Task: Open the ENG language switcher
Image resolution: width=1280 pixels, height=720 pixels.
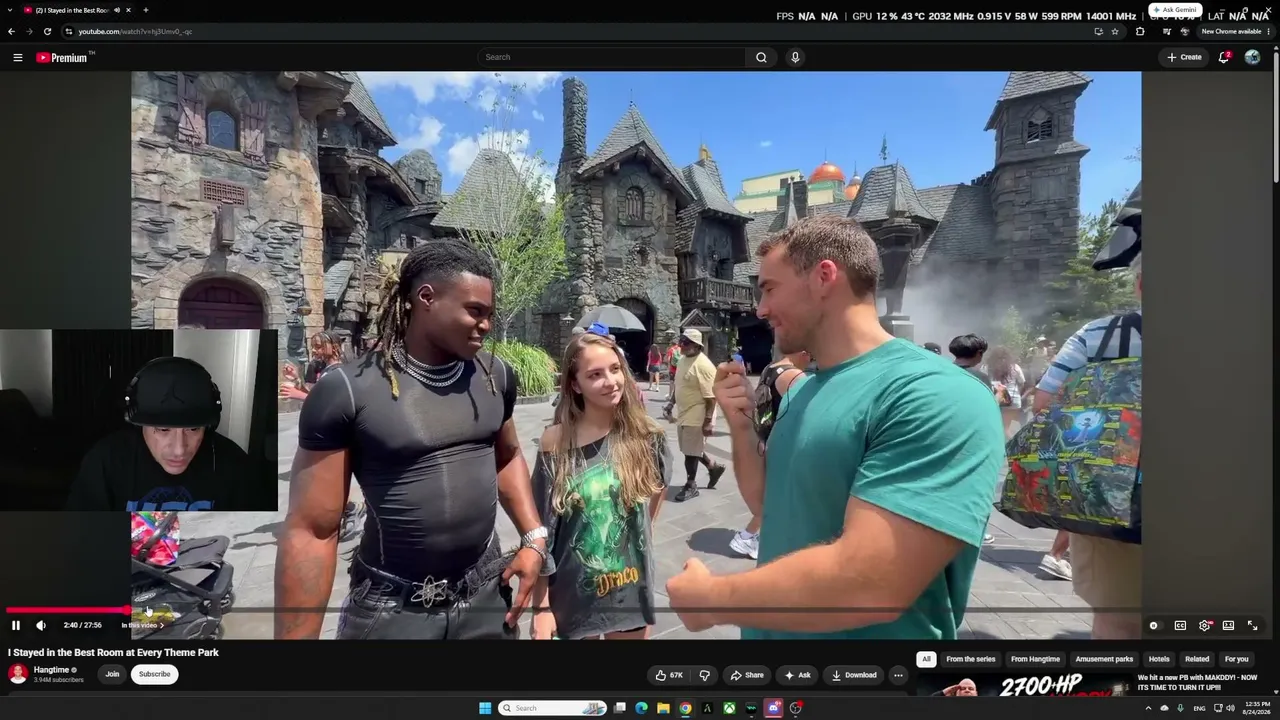Action: point(1199,708)
